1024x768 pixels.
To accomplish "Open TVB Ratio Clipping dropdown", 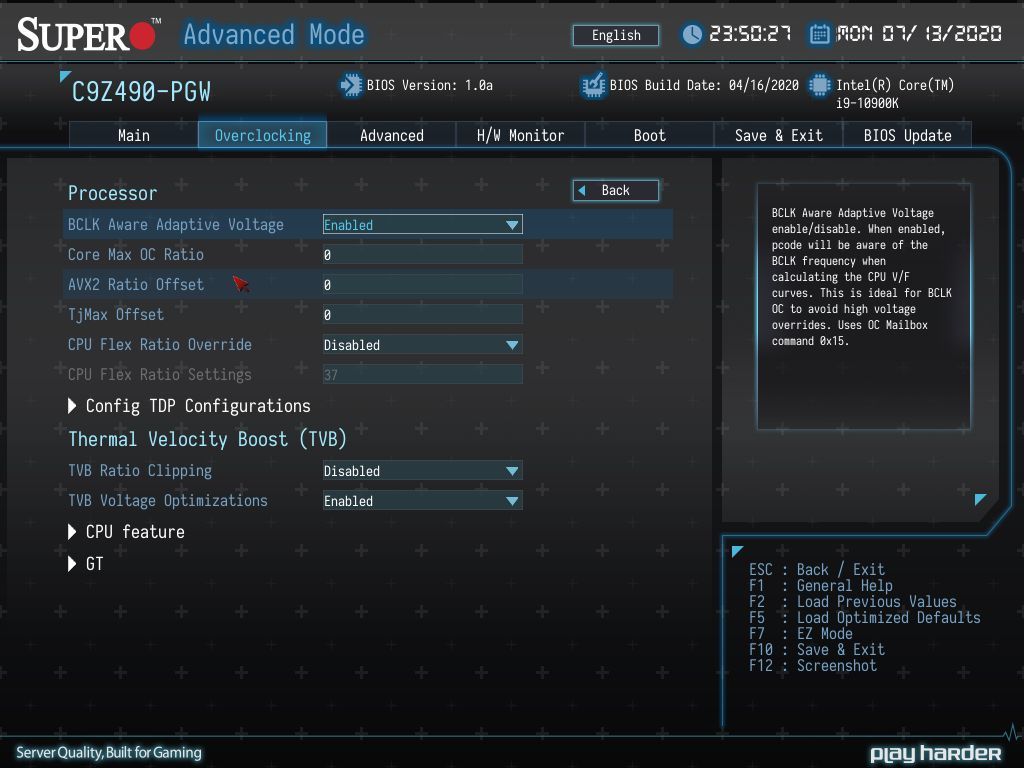I will tap(423, 471).
